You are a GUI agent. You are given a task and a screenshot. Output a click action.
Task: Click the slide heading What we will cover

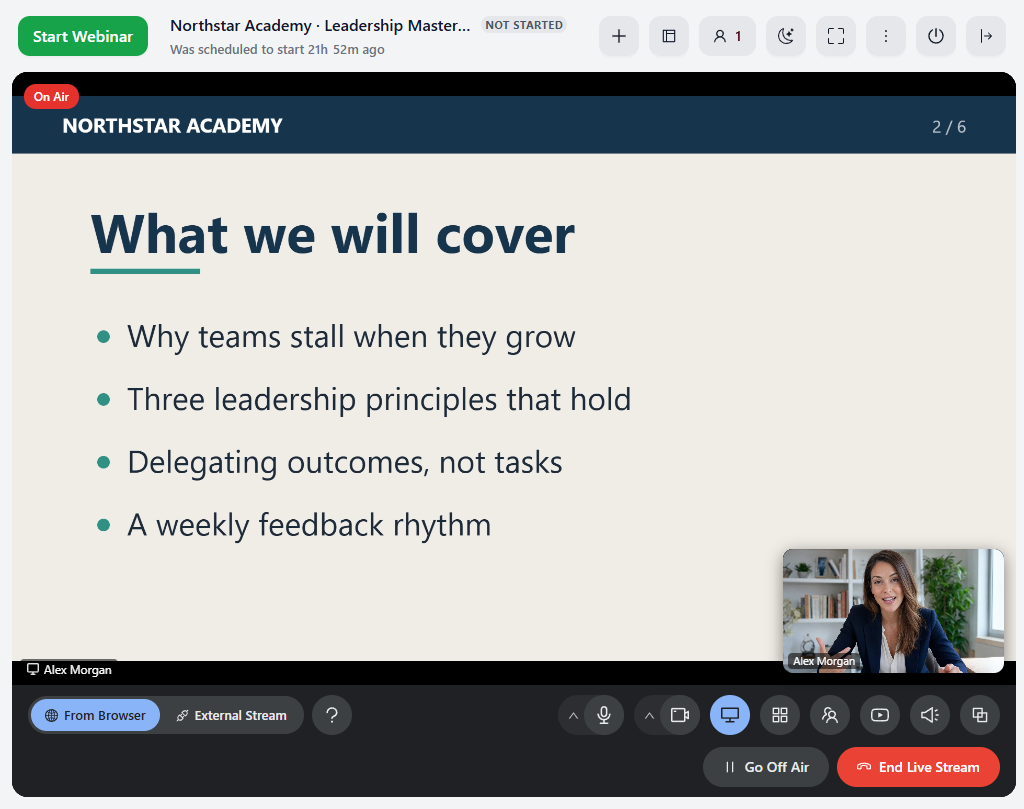click(x=333, y=235)
